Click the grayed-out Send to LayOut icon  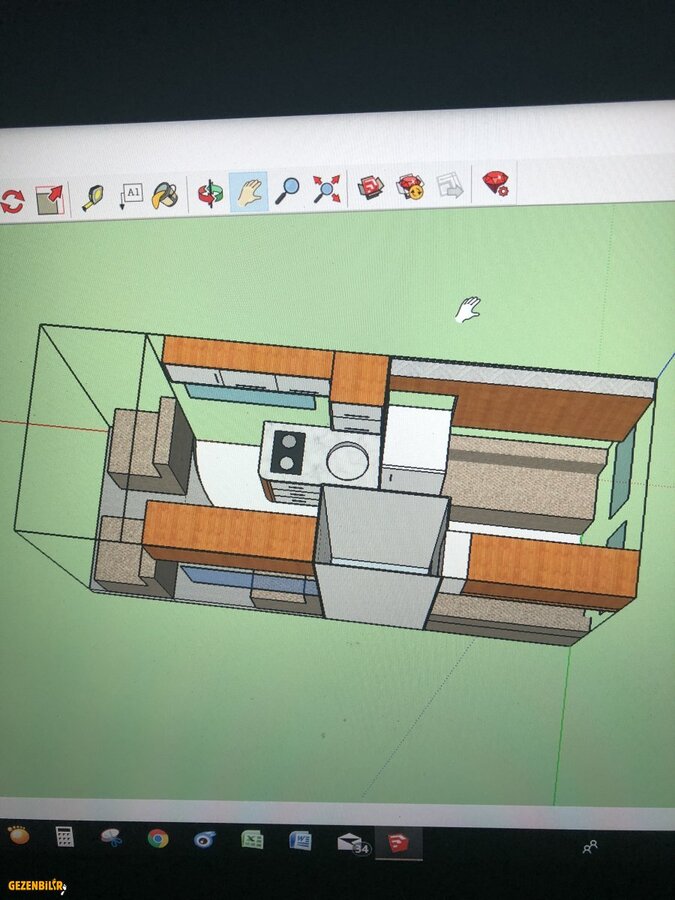click(450, 186)
